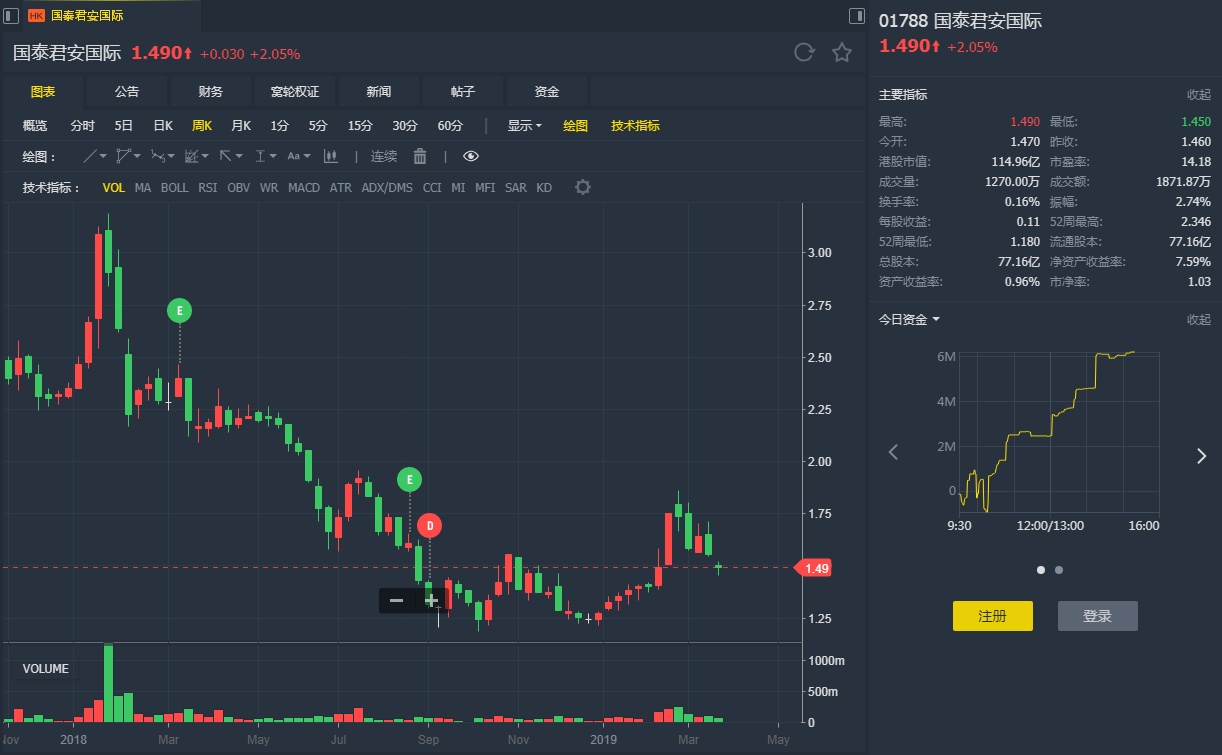The height and width of the screenshot is (755, 1222).
Task: Open 资金 tab
Action: (x=547, y=91)
